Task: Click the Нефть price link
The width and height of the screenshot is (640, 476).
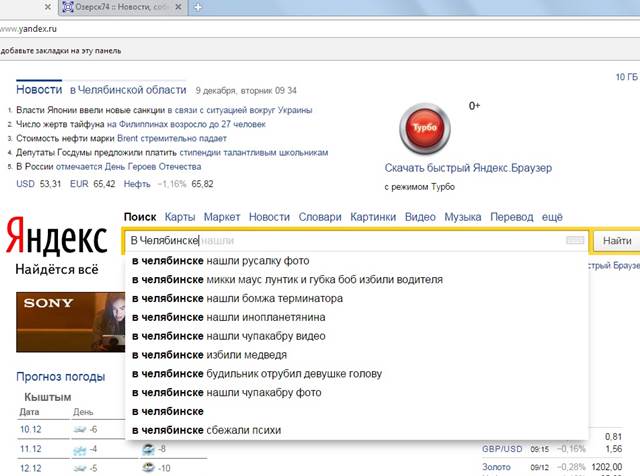Action: point(137,184)
